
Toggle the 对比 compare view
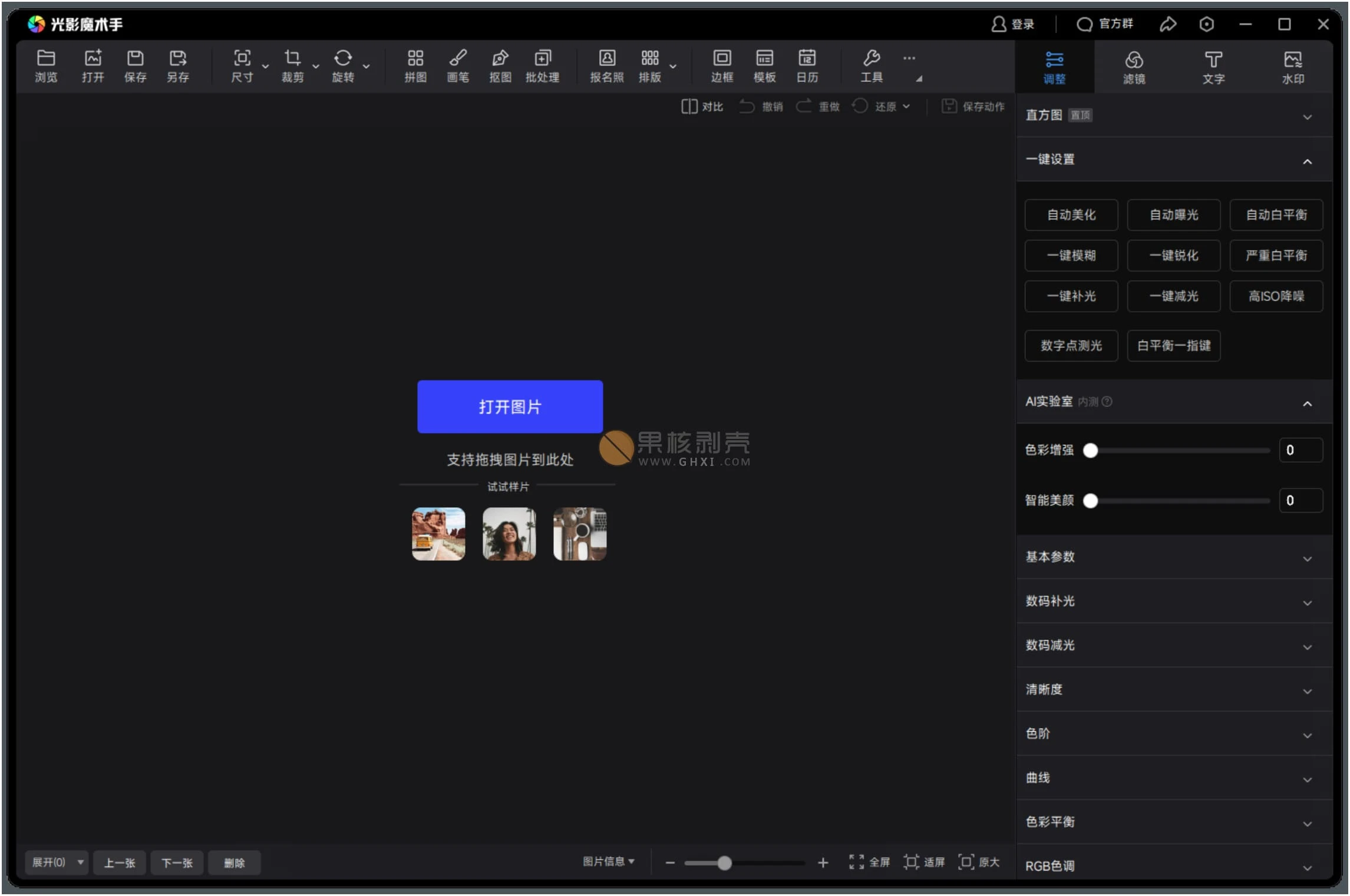[701, 106]
